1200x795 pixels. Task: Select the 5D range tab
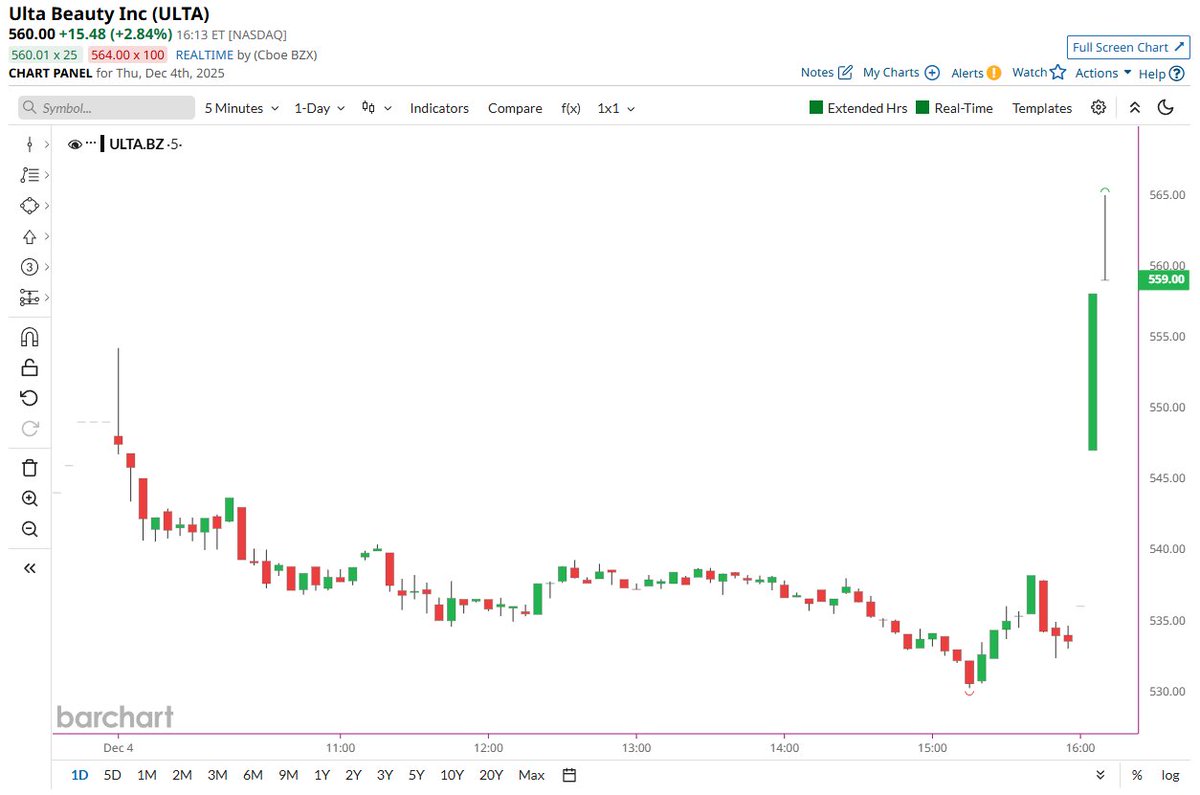113,775
